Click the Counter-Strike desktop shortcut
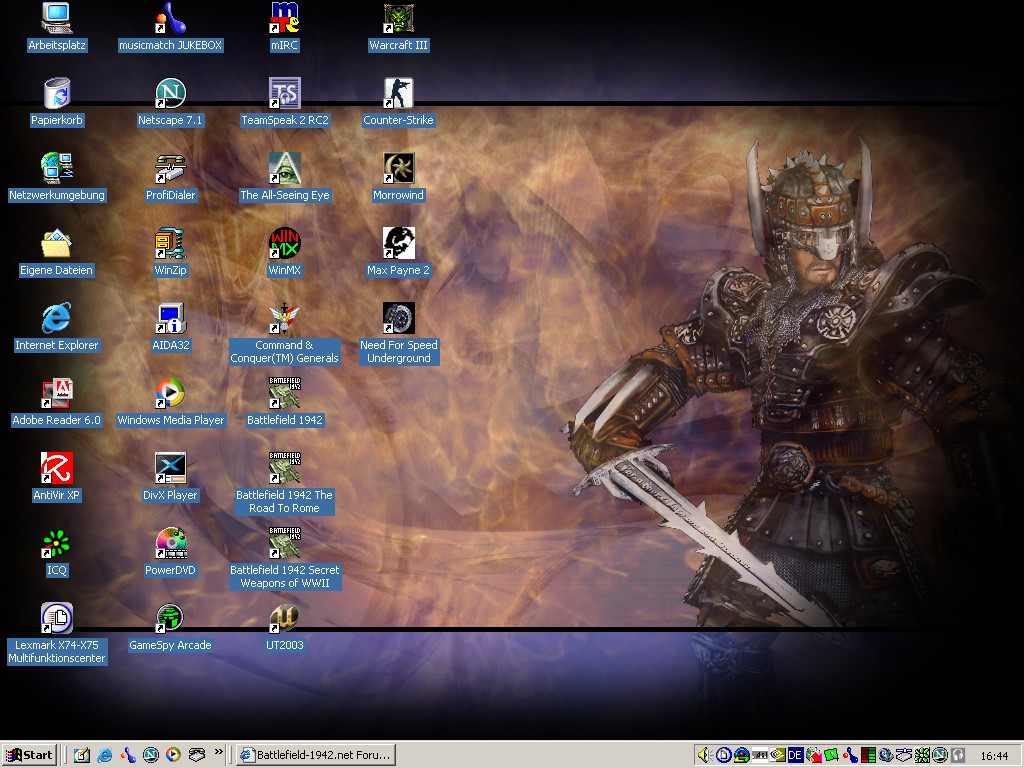1024x768 pixels. click(398, 102)
